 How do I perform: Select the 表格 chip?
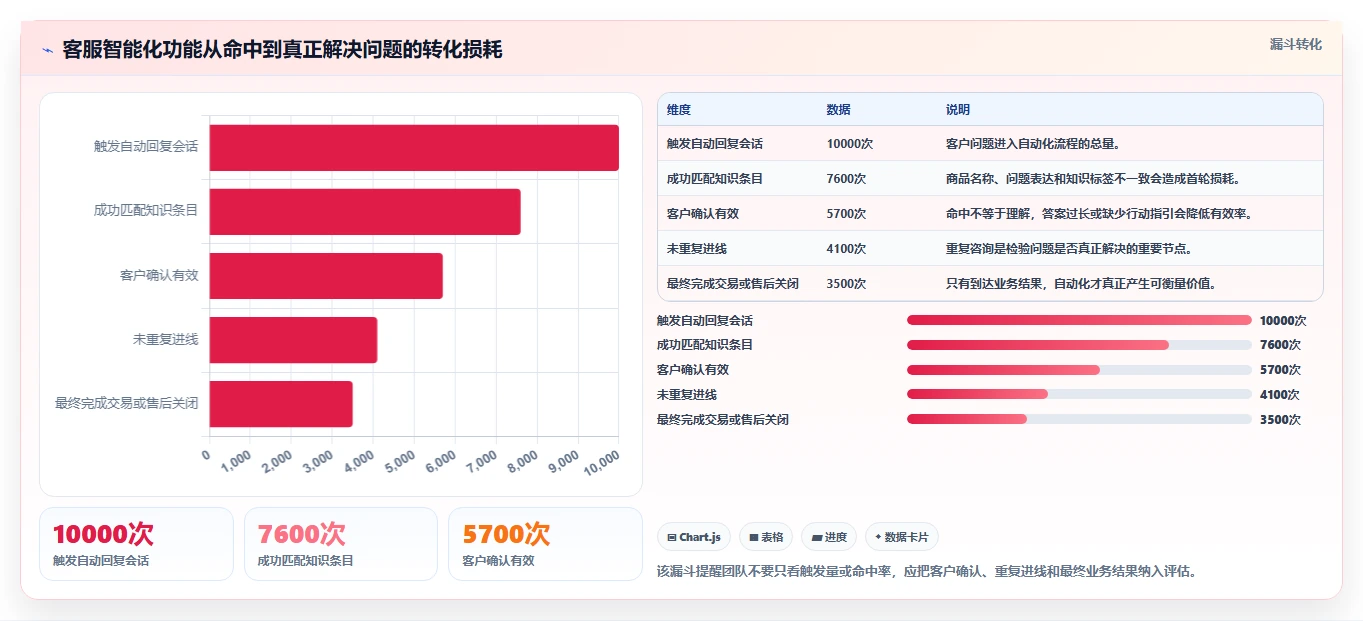click(766, 537)
